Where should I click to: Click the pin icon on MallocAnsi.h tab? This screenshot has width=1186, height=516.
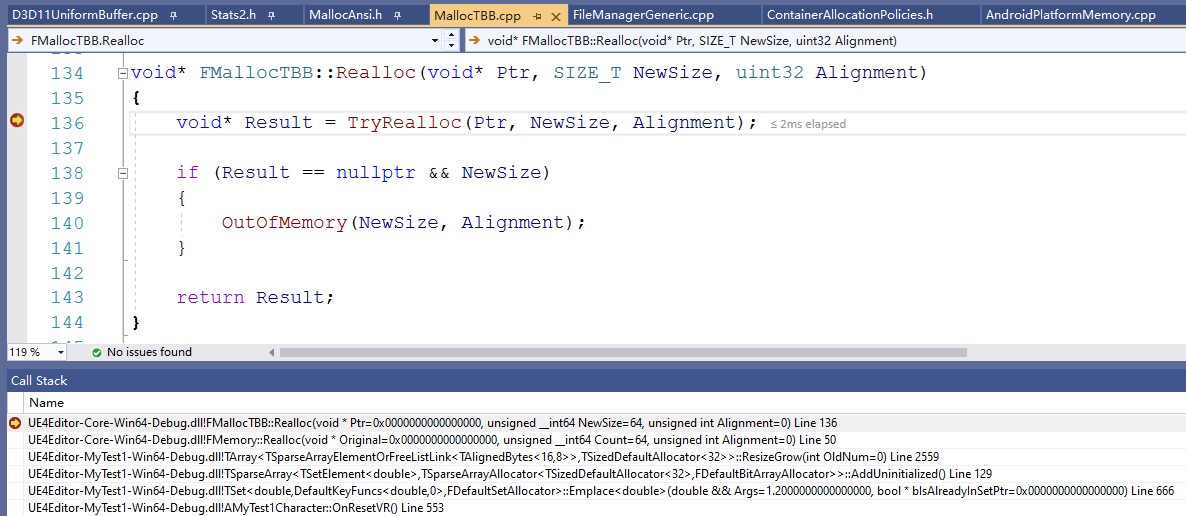tap(397, 15)
